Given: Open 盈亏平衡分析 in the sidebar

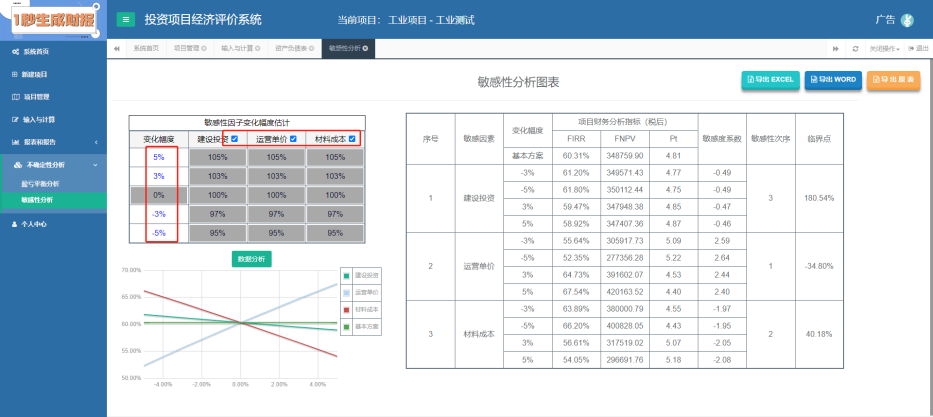Looking at the screenshot, I should (x=40, y=183).
